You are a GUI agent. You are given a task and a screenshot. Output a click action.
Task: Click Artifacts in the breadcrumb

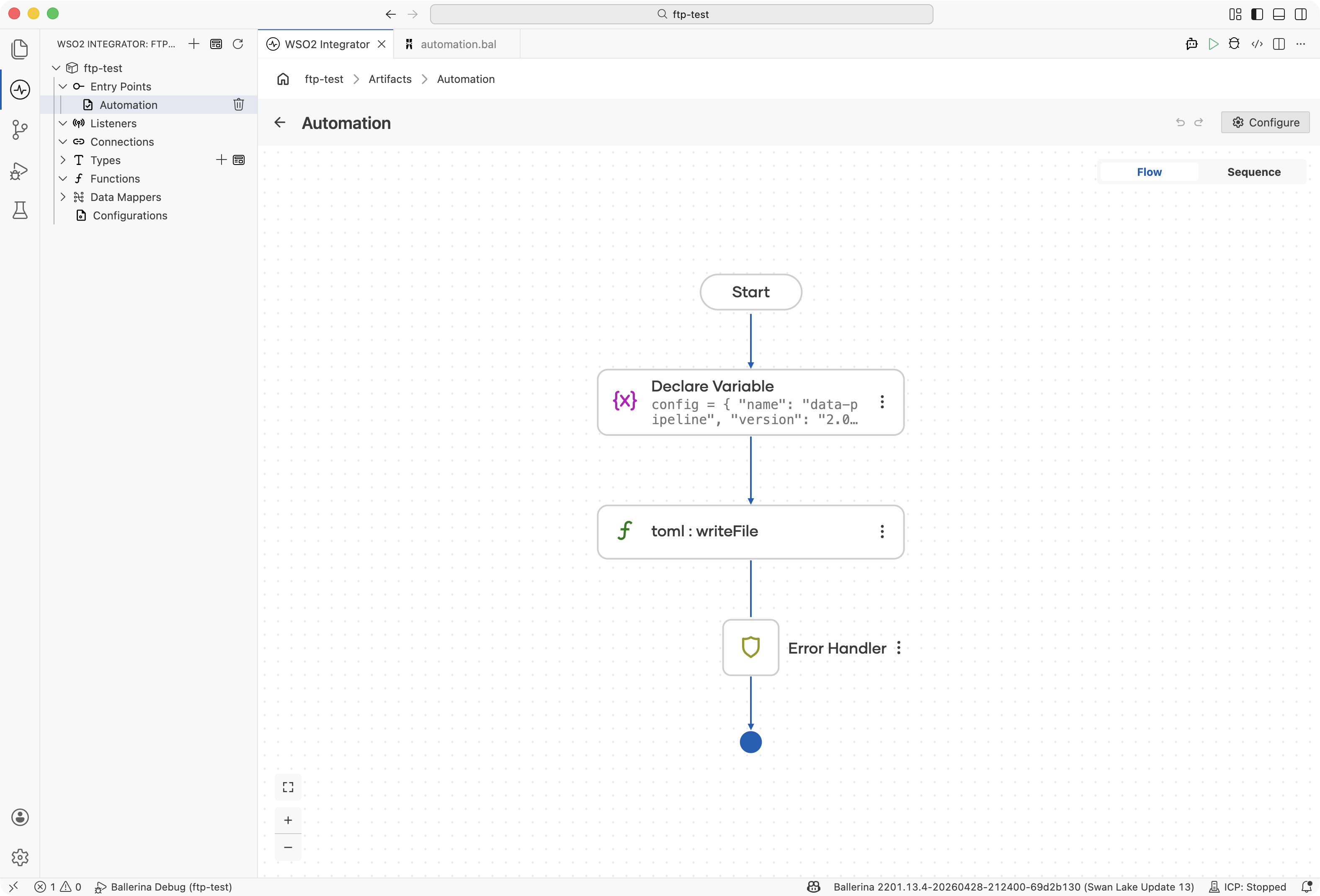click(x=389, y=79)
